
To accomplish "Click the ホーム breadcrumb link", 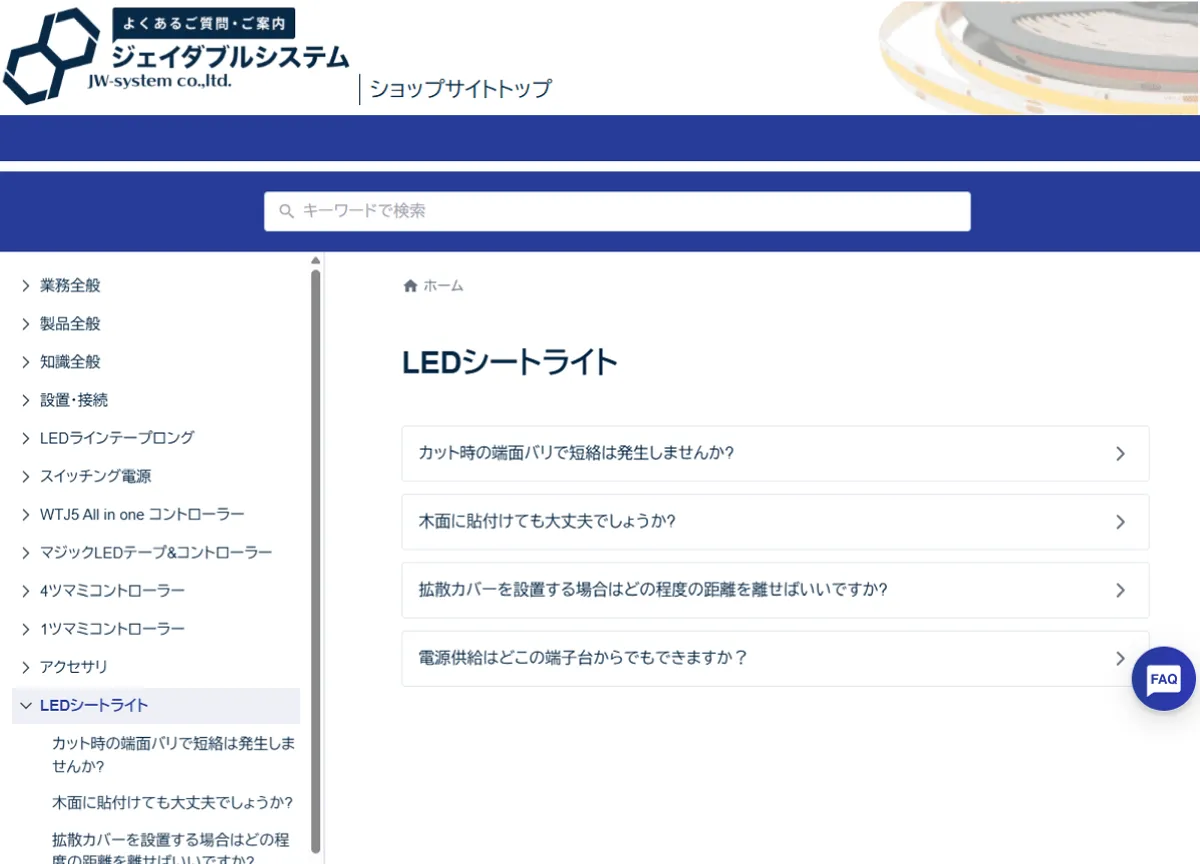I will (442, 285).
